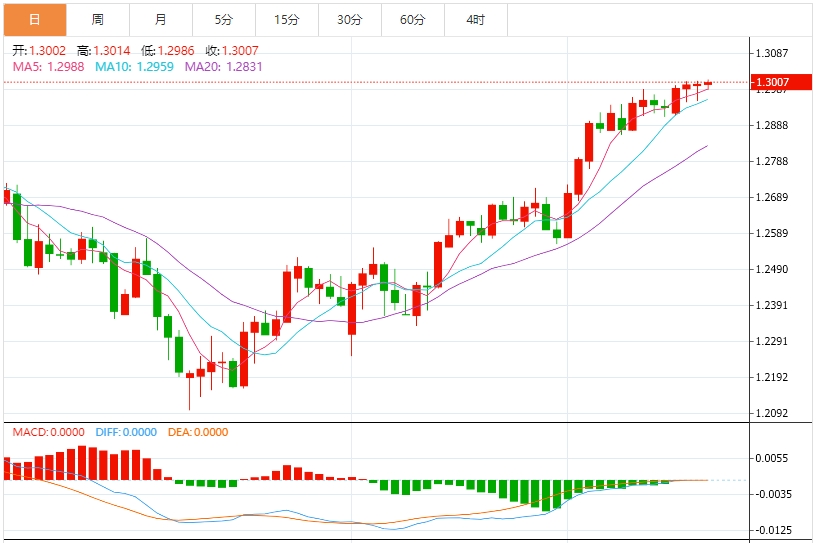This screenshot has width=820, height=543.
Task: Select the DIFF value label
Action: click(x=126, y=432)
